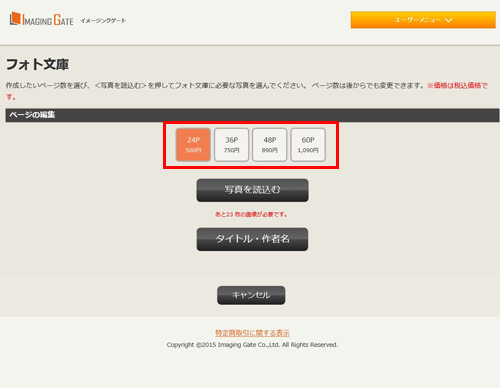Screen dimensions: 500x388
Task: Click the Imaging Gate logo
Action: point(42,19)
